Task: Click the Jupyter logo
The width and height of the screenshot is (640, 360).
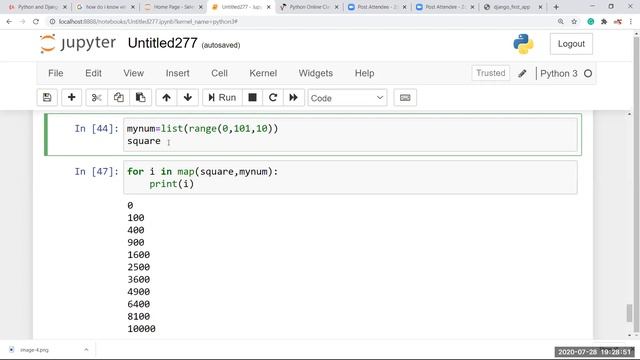Action: (78, 43)
